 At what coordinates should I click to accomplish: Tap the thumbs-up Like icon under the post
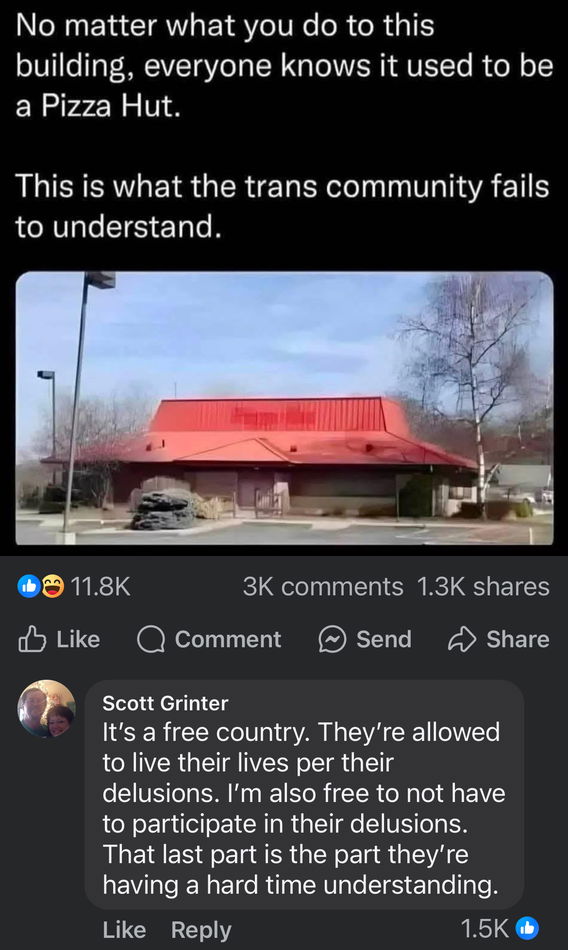tap(32, 639)
